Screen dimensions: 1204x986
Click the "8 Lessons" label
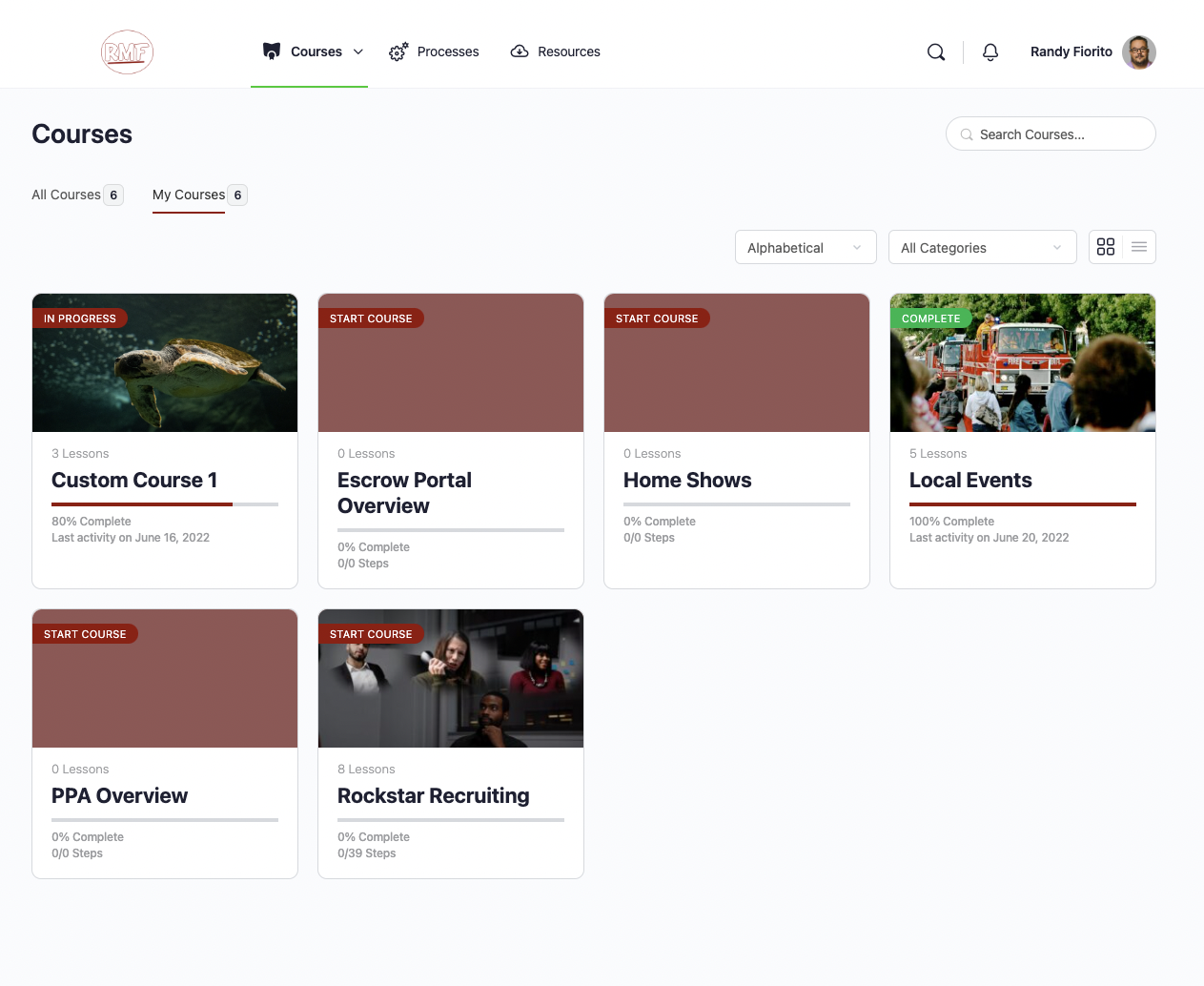366,770
